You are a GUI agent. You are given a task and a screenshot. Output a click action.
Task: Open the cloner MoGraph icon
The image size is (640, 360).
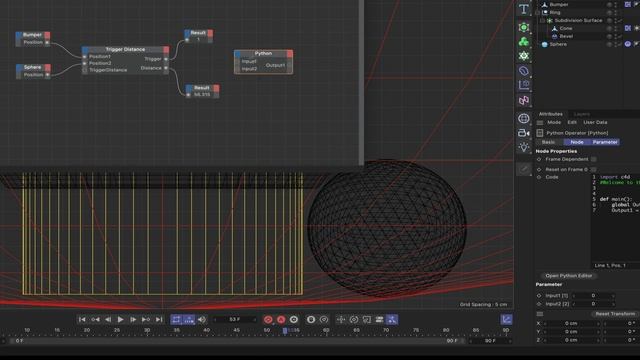(524, 42)
